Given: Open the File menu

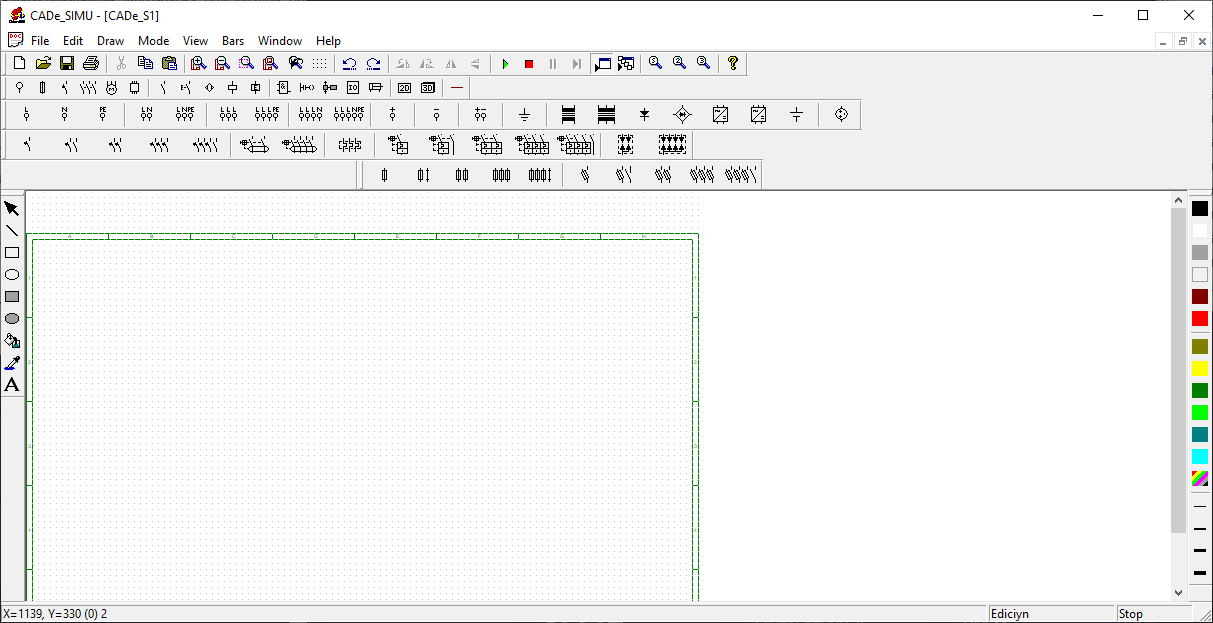Looking at the screenshot, I should 40,41.
